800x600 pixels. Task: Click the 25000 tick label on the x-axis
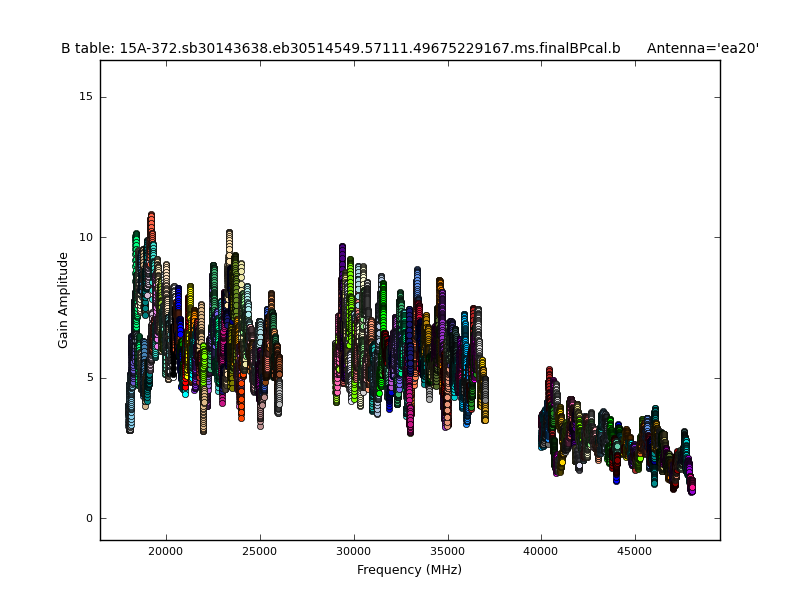260,550
